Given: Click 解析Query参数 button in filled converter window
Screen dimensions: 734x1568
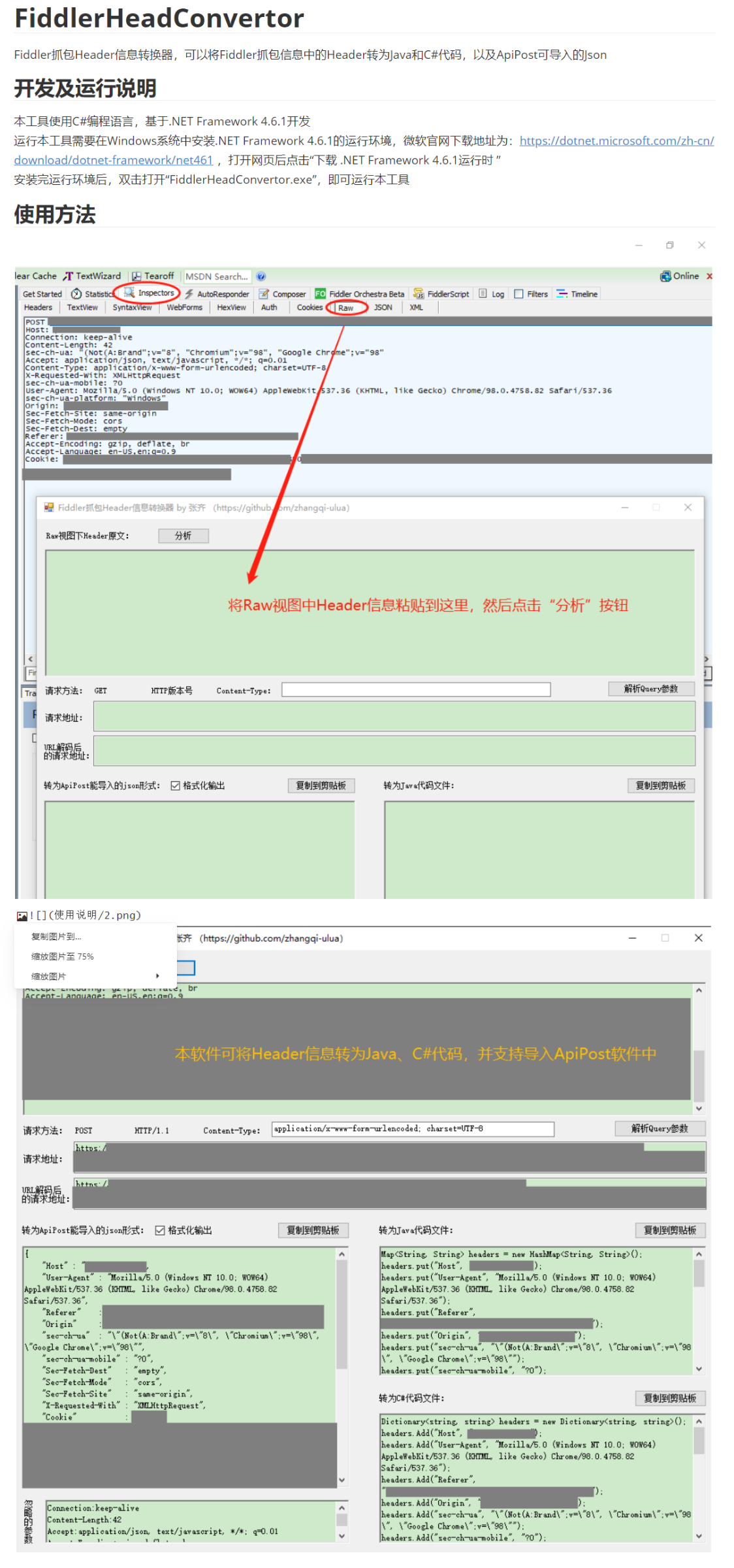Looking at the screenshot, I should [660, 1128].
